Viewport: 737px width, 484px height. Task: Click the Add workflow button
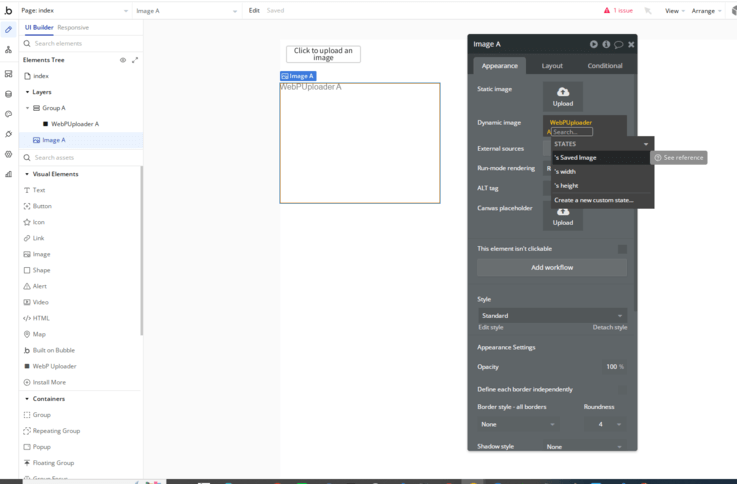pos(552,267)
